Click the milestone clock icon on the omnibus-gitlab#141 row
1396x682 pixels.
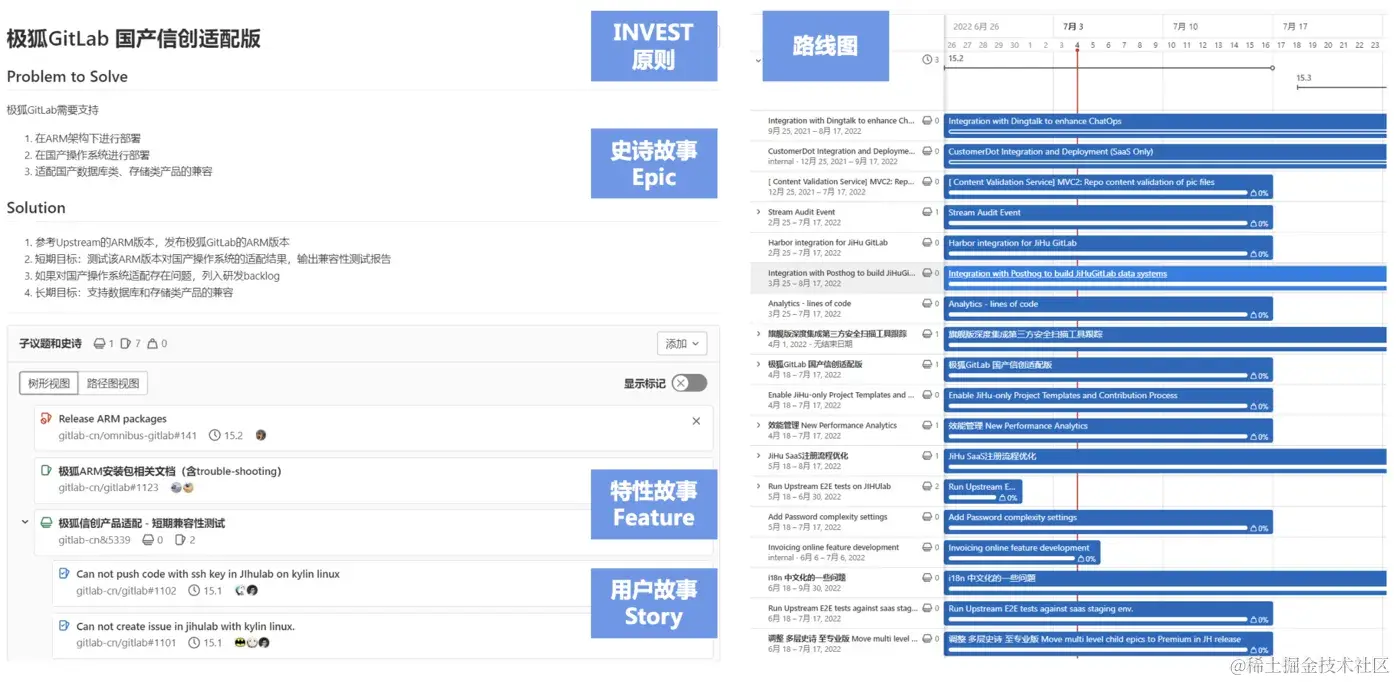pyautogui.click(x=214, y=435)
